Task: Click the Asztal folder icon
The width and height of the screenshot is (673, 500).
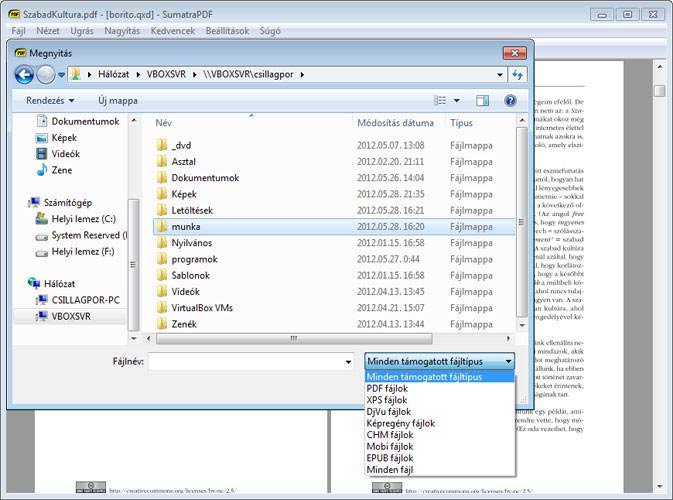Action: pos(162,161)
